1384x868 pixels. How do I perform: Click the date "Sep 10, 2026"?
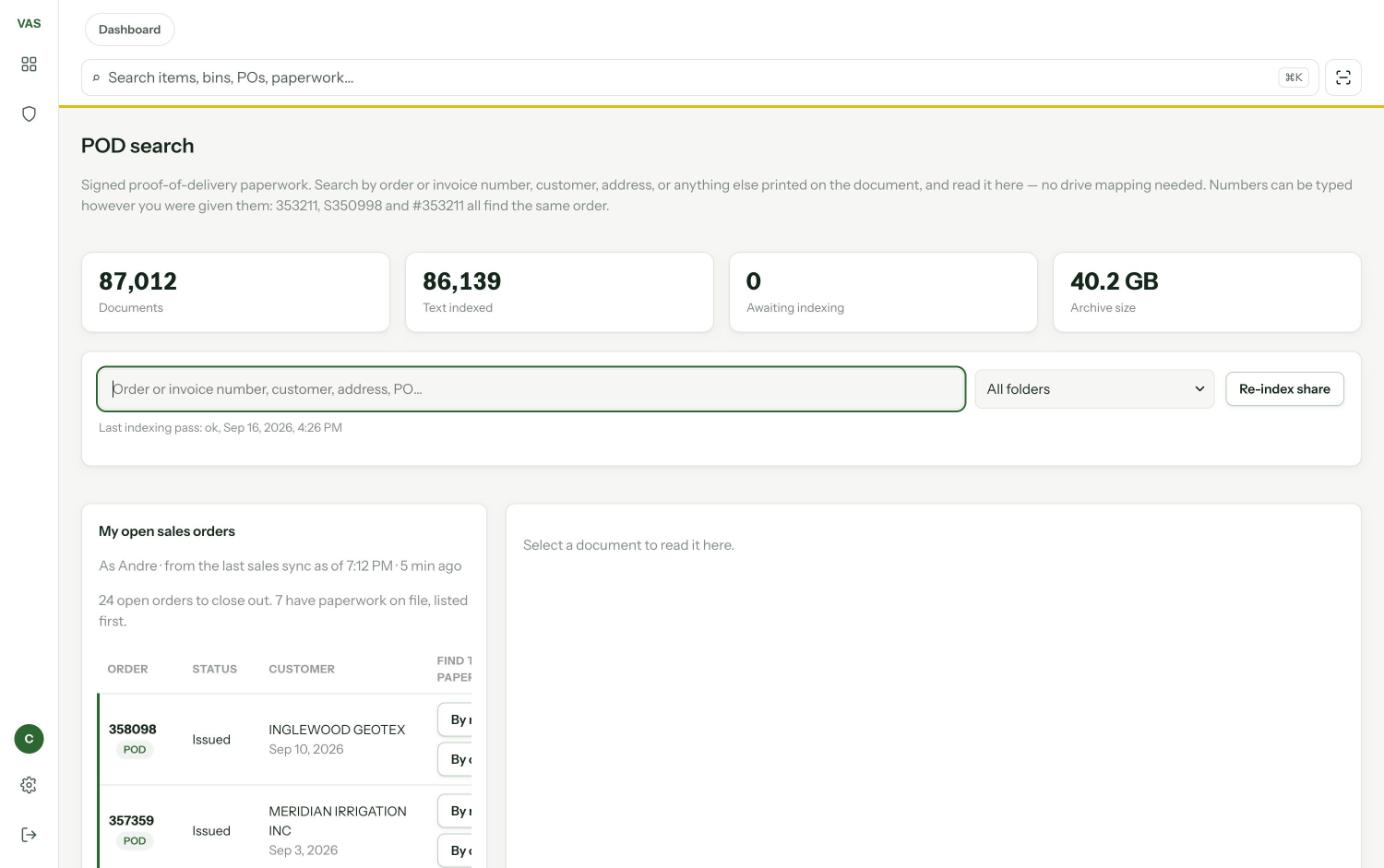pyautogui.click(x=306, y=749)
